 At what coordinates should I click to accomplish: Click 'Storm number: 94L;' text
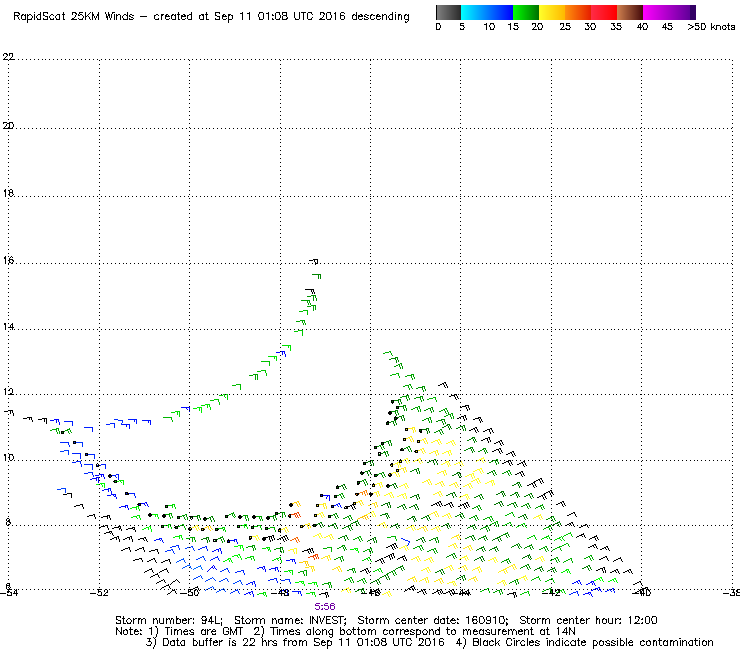click(x=169, y=620)
